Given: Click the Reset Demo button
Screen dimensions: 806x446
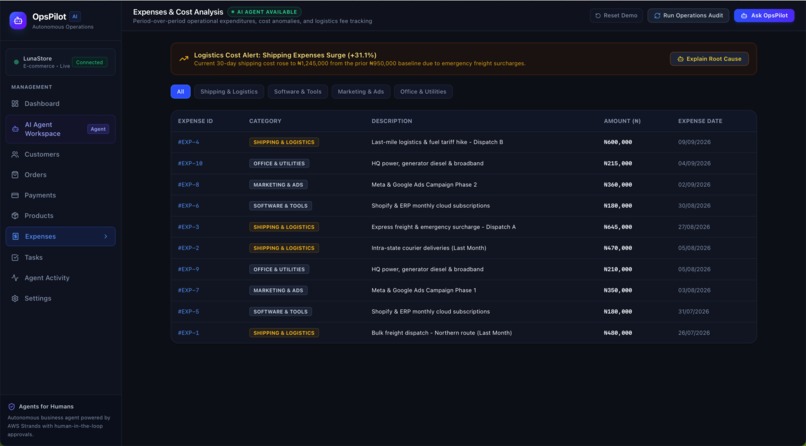Looking at the screenshot, I should pyautogui.click(x=616, y=15).
